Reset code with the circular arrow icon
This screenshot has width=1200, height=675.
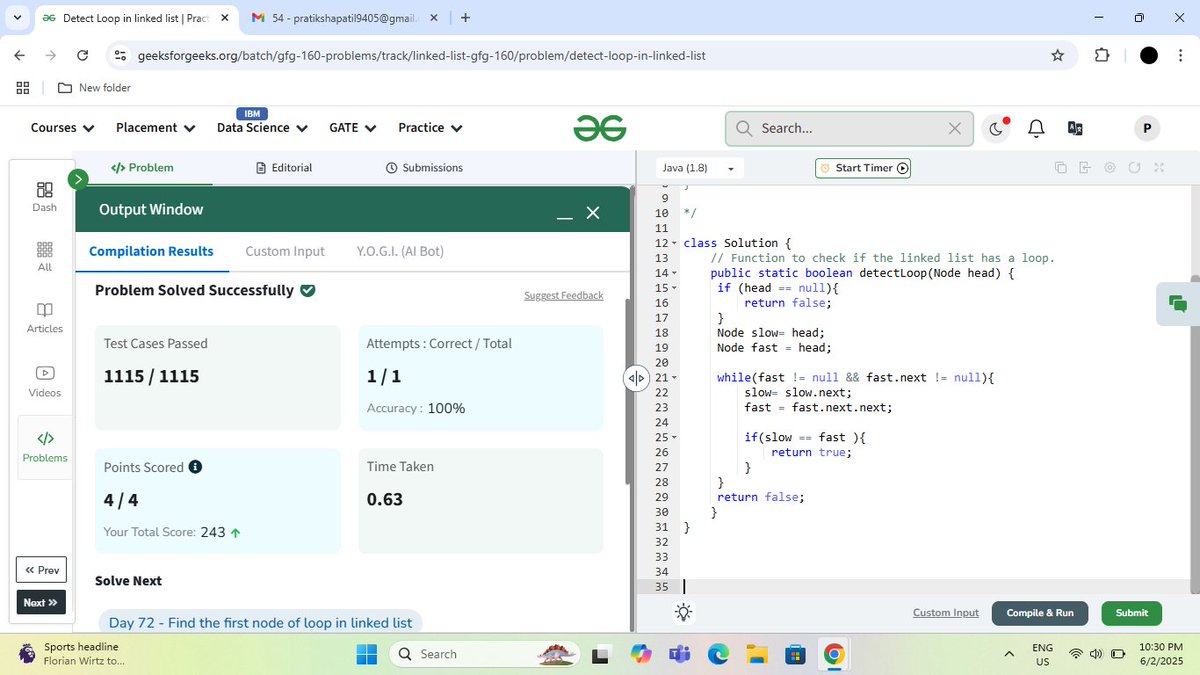tap(1135, 168)
